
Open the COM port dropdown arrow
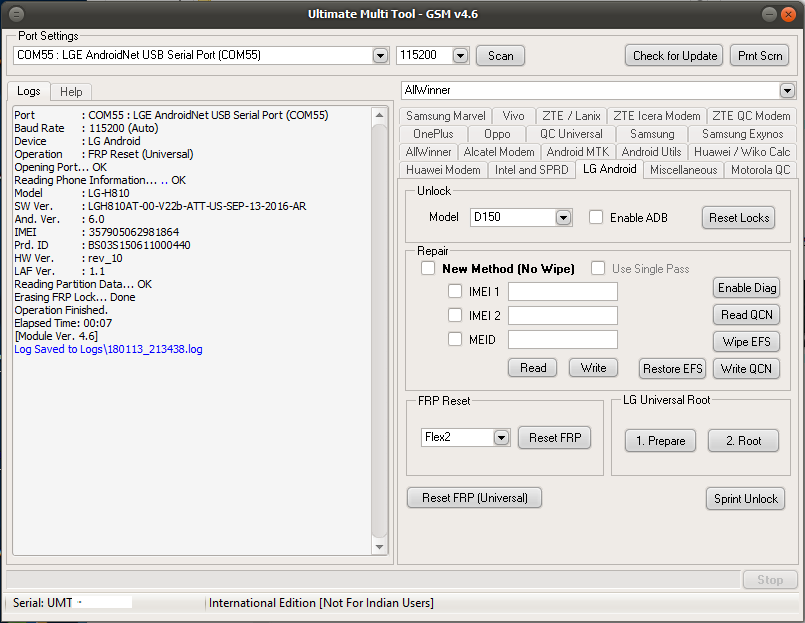point(380,55)
